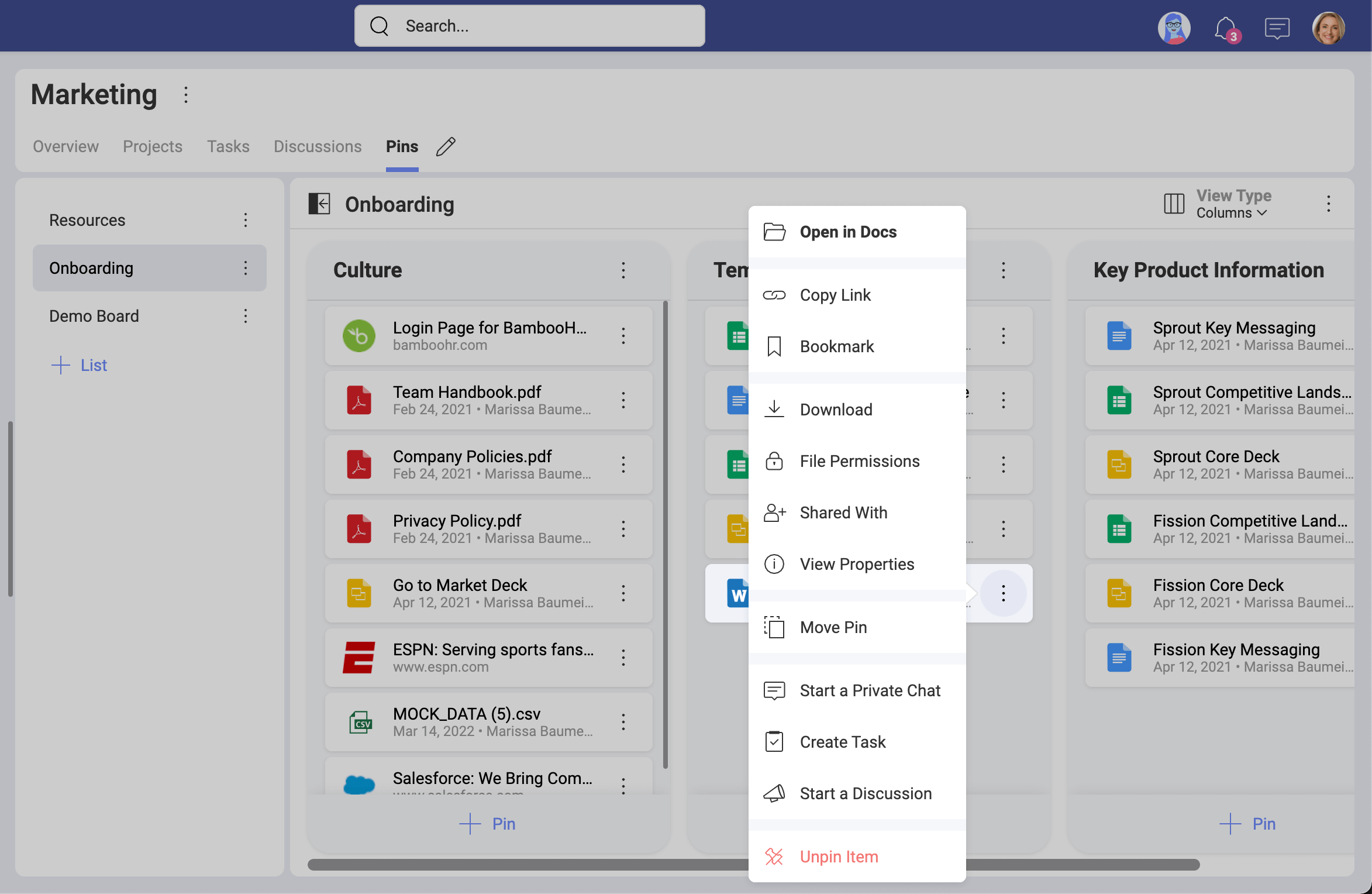
Task: Click the File Permissions icon in context menu
Action: [x=774, y=460]
